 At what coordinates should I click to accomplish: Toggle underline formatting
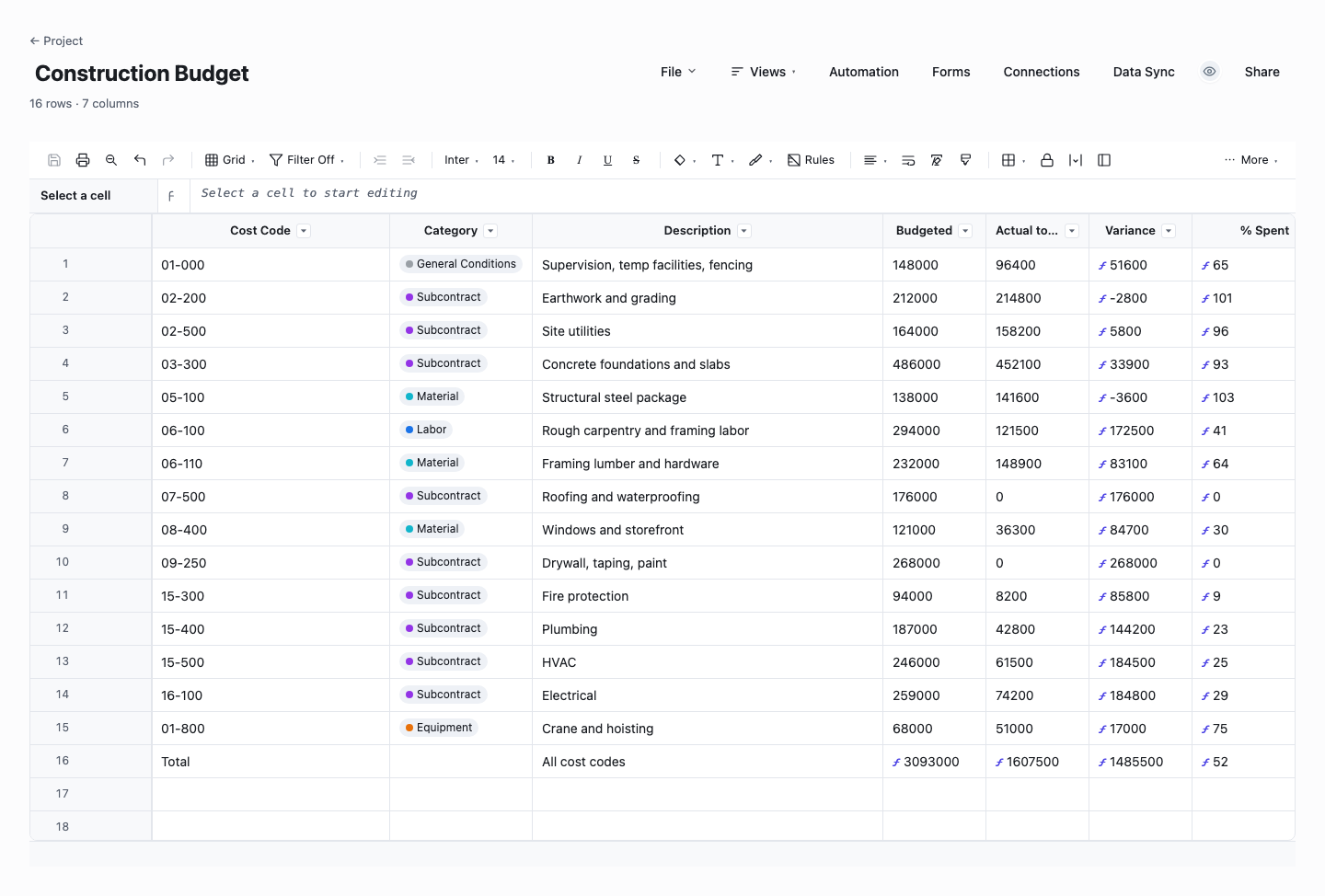608,160
